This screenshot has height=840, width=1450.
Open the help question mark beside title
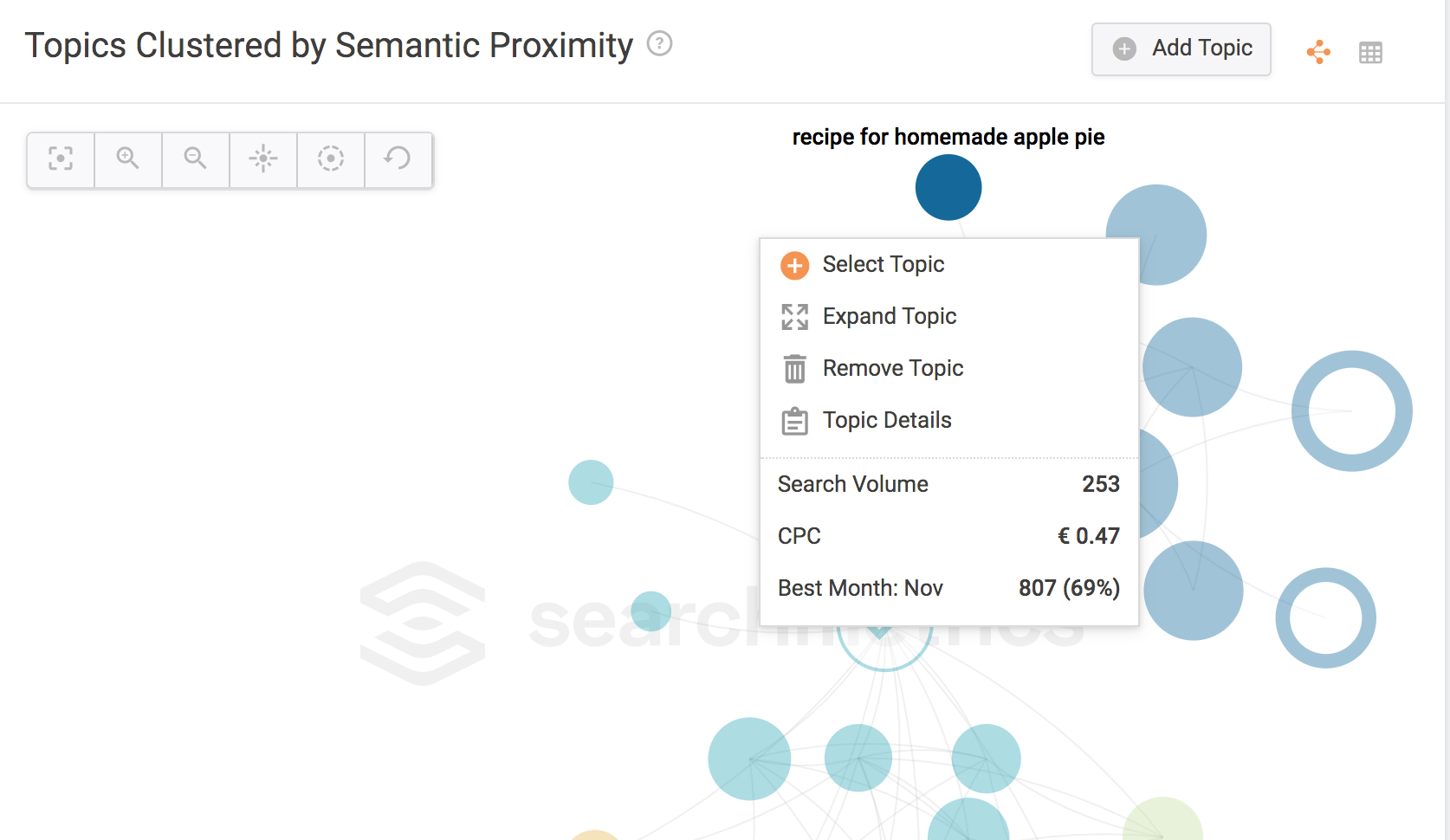pos(660,43)
